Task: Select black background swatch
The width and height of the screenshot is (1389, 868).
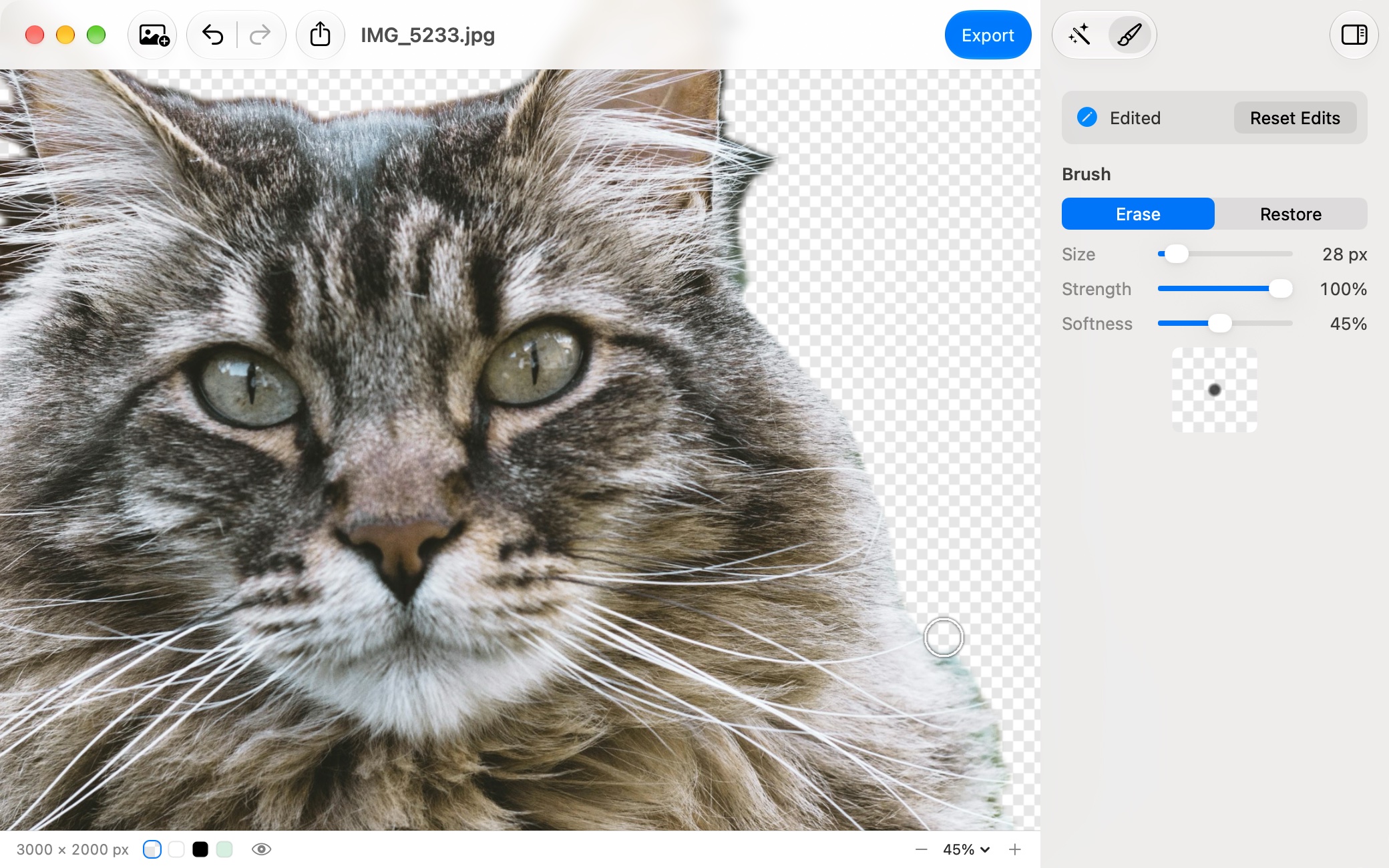Action: click(200, 849)
